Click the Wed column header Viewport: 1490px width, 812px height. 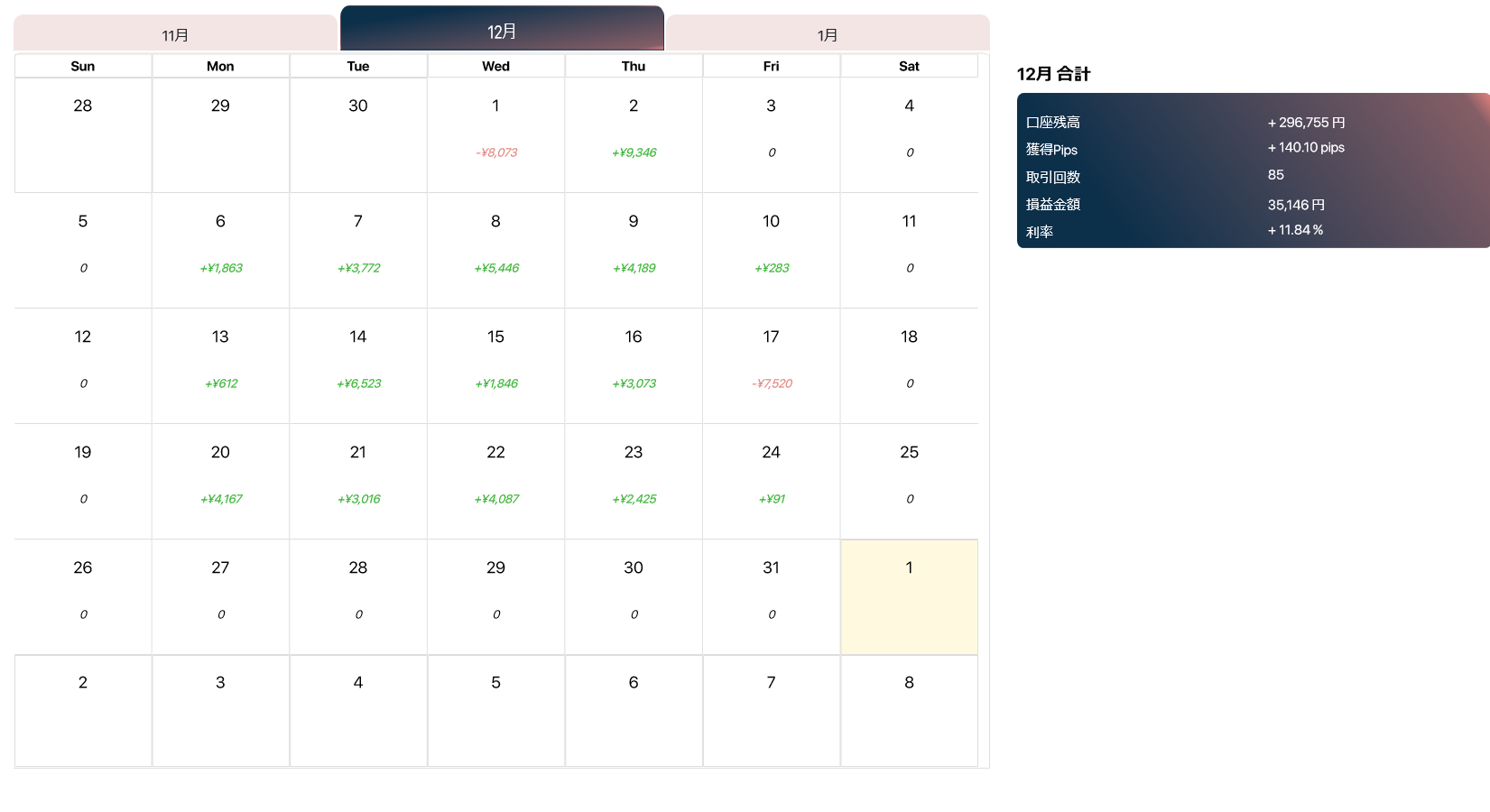(495, 66)
